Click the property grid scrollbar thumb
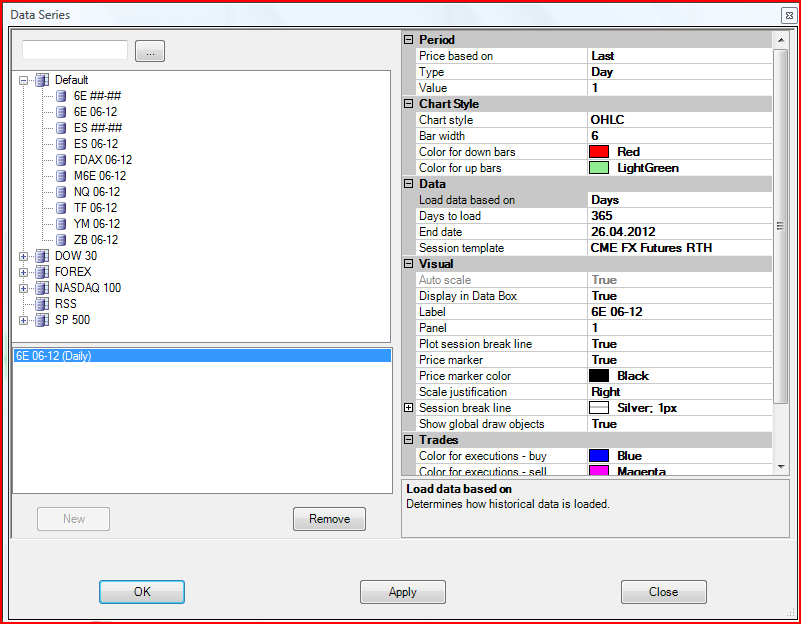The height and width of the screenshot is (624, 801). (781, 226)
